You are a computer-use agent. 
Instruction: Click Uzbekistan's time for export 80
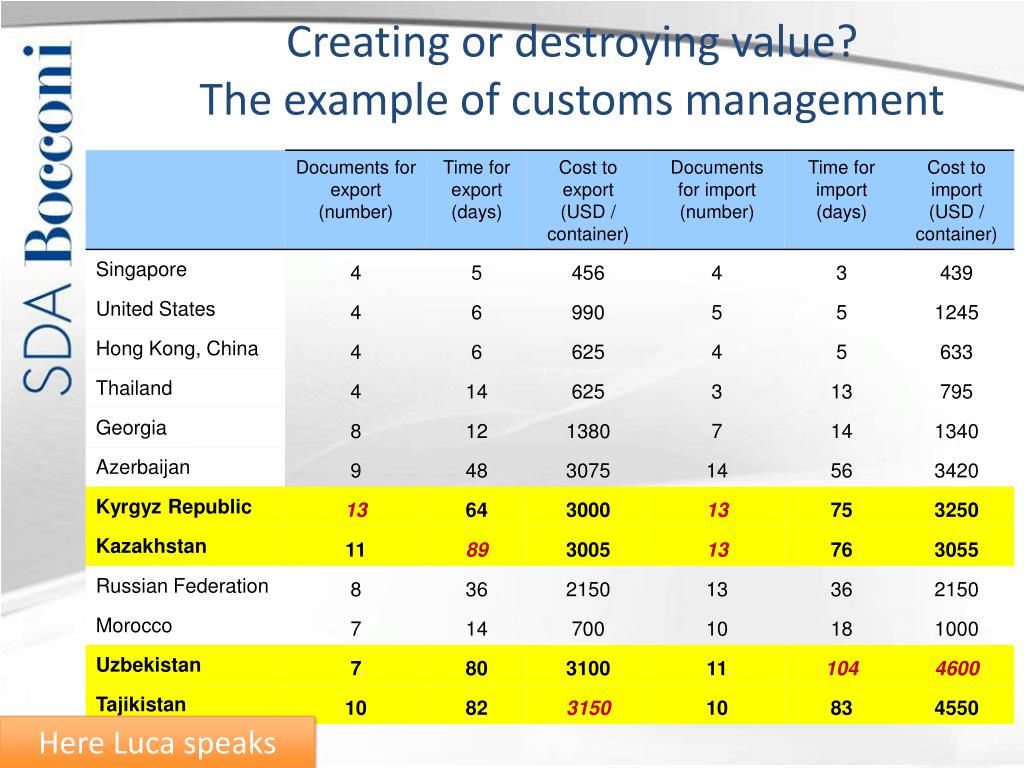[476, 669]
